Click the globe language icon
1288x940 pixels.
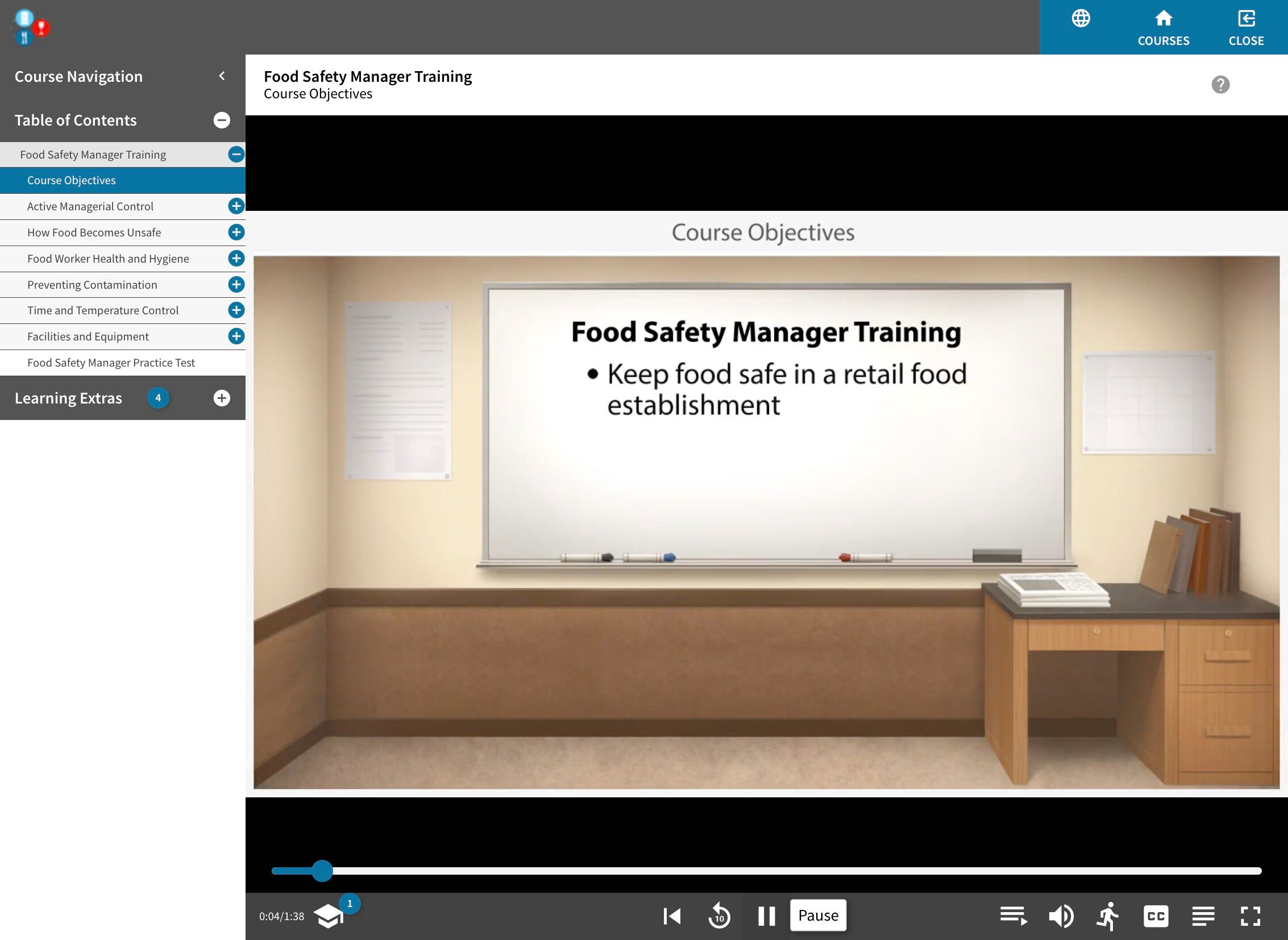[1081, 19]
